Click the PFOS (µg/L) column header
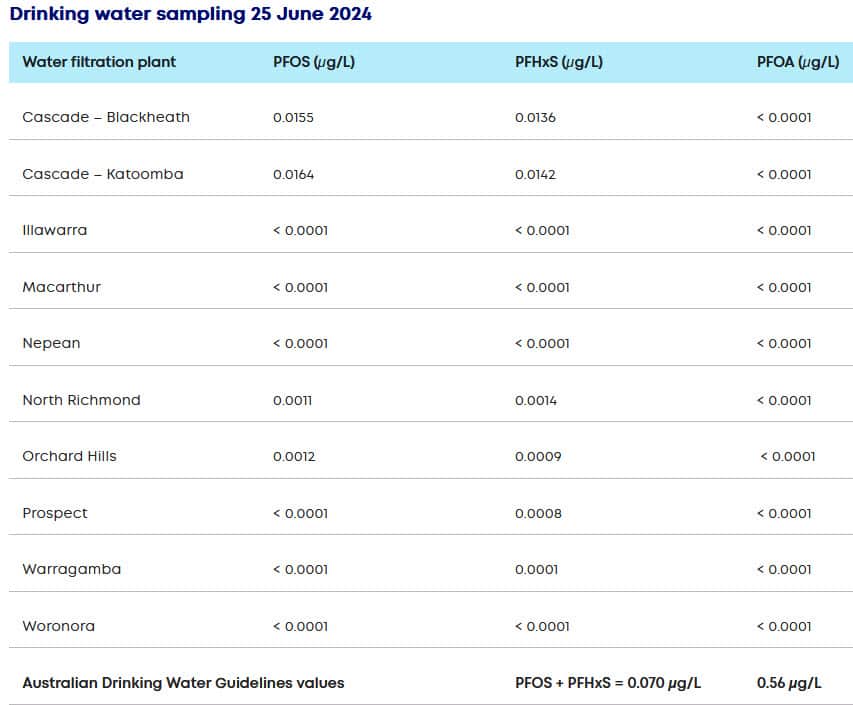Image resolution: width=853 pixels, height=705 pixels. (314, 62)
